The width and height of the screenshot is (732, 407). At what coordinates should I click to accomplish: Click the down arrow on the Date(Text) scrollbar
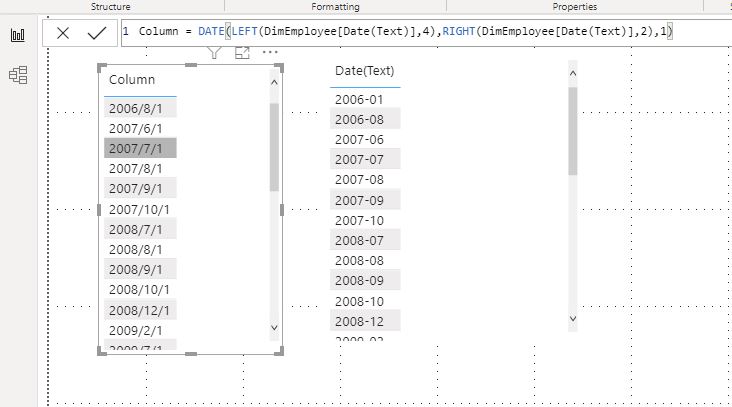[x=573, y=318]
